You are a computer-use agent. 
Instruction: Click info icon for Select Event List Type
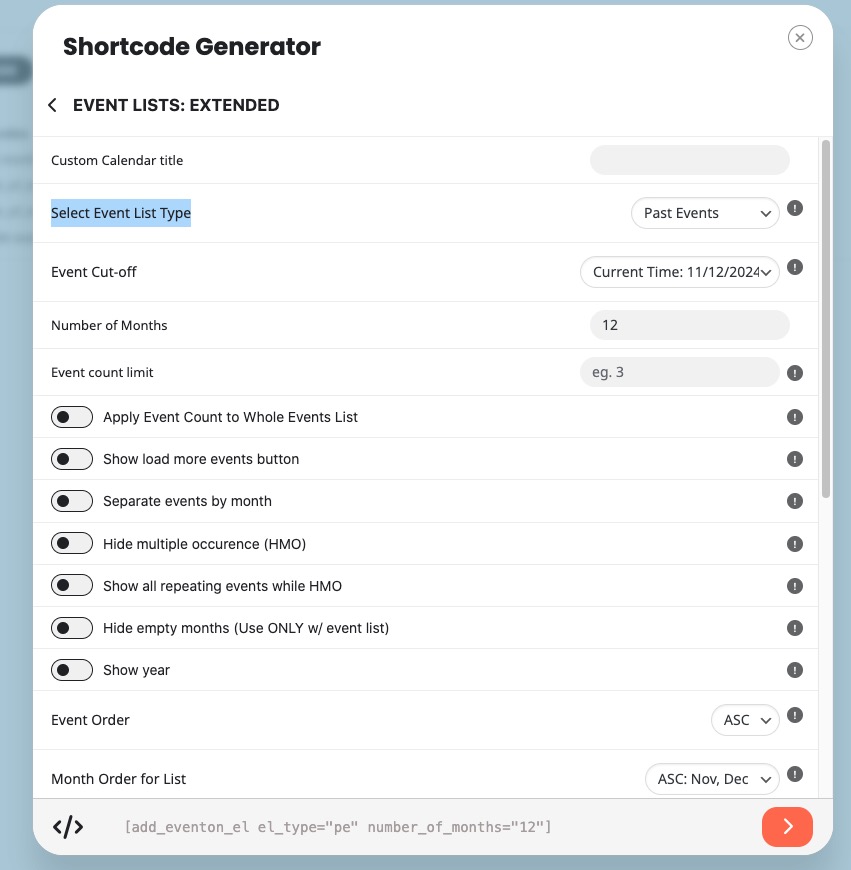click(x=794, y=208)
